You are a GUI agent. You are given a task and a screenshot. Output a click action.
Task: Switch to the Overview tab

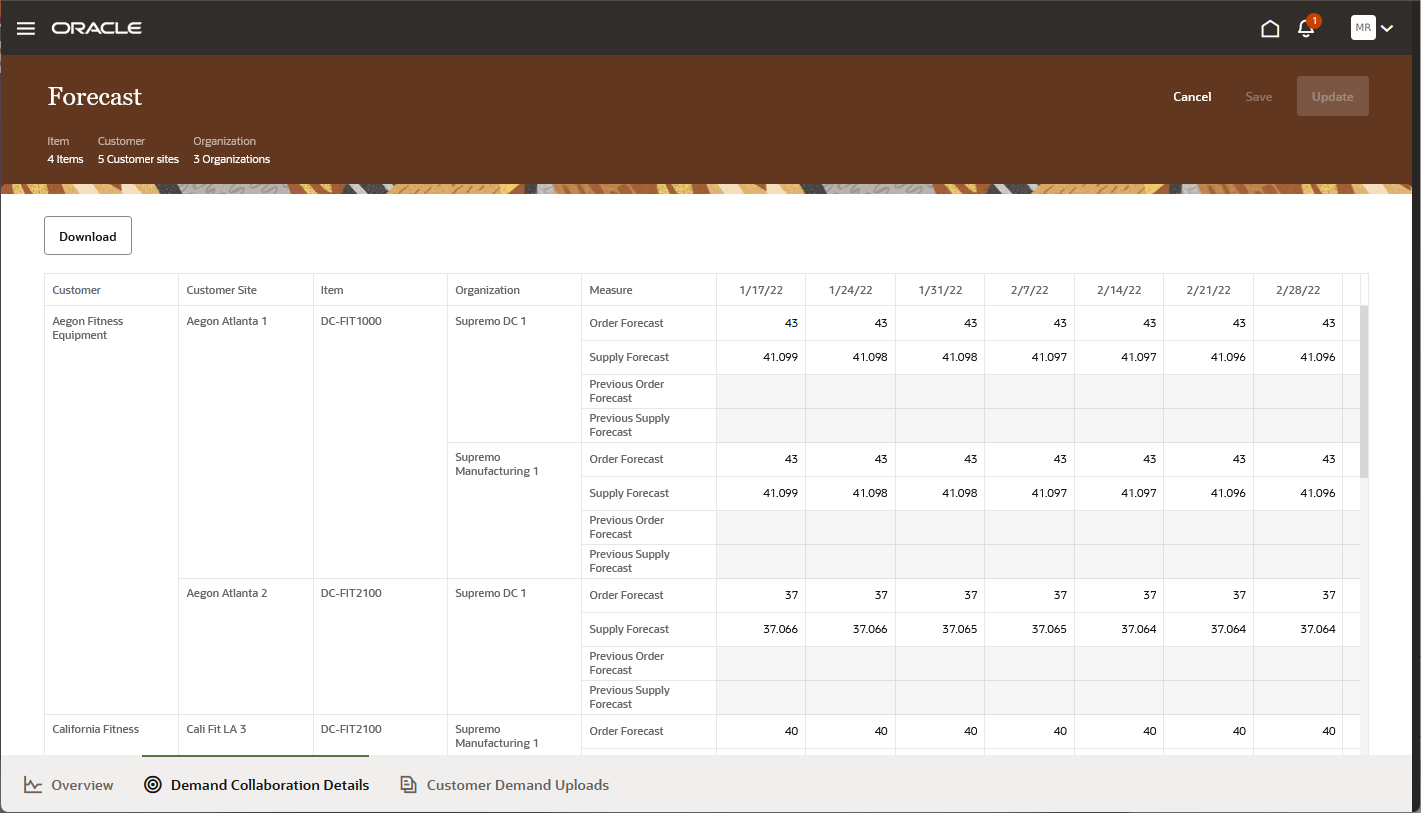pos(69,785)
